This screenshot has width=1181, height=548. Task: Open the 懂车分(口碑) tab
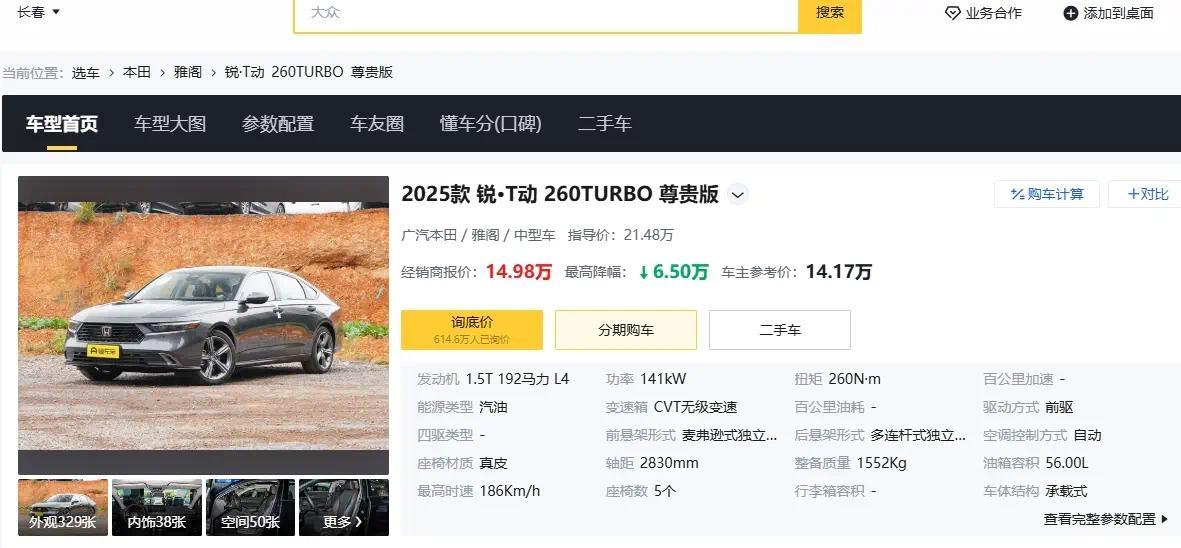[x=490, y=124]
